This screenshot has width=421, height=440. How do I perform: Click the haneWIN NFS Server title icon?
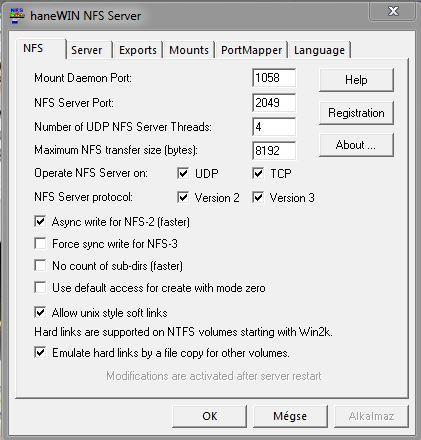[17, 16]
